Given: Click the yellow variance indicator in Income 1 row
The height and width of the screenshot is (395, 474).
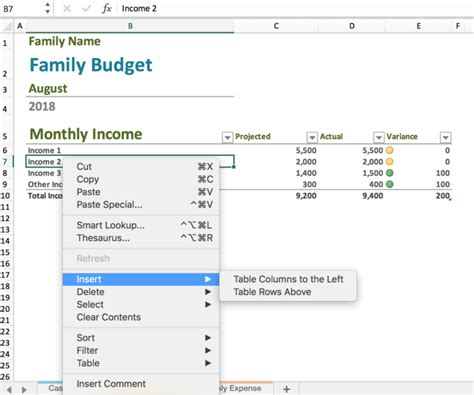Looking at the screenshot, I should tap(390, 150).
